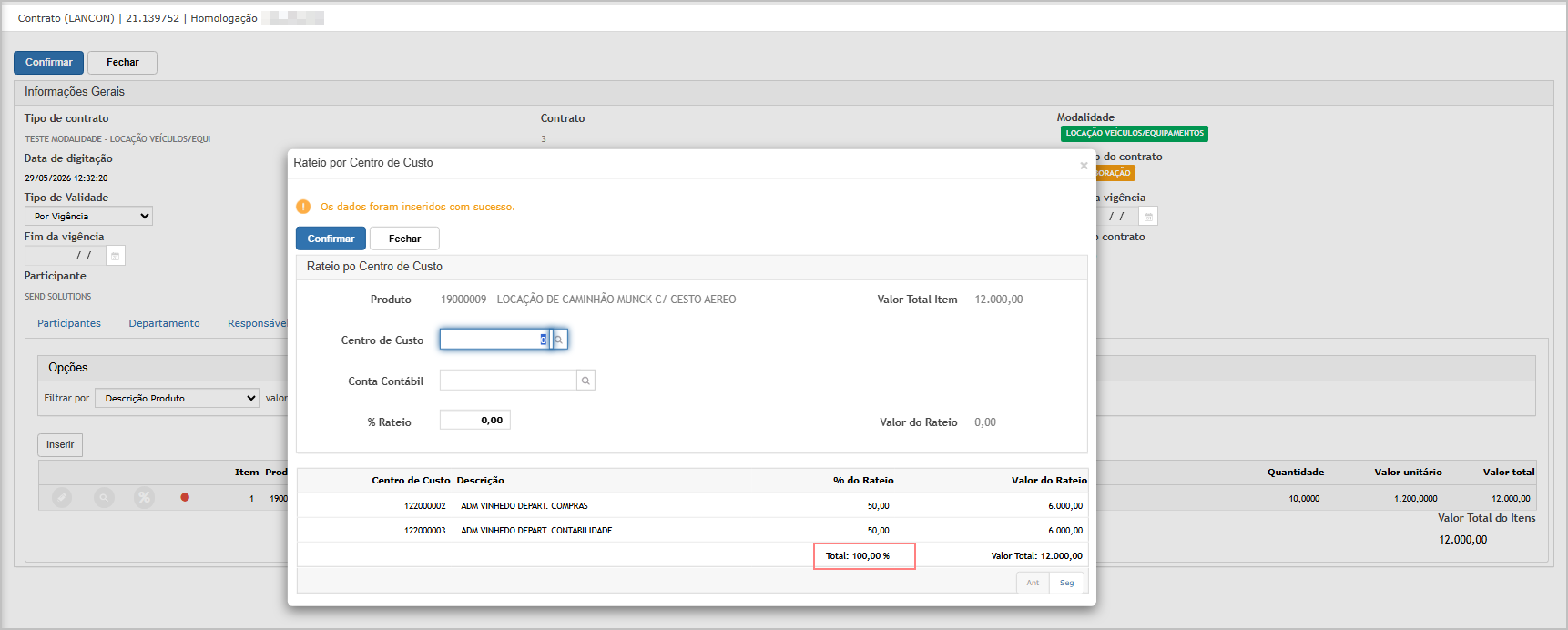Click Confirmar in the Rateio dialog
1568x630 pixels.
pos(331,239)
